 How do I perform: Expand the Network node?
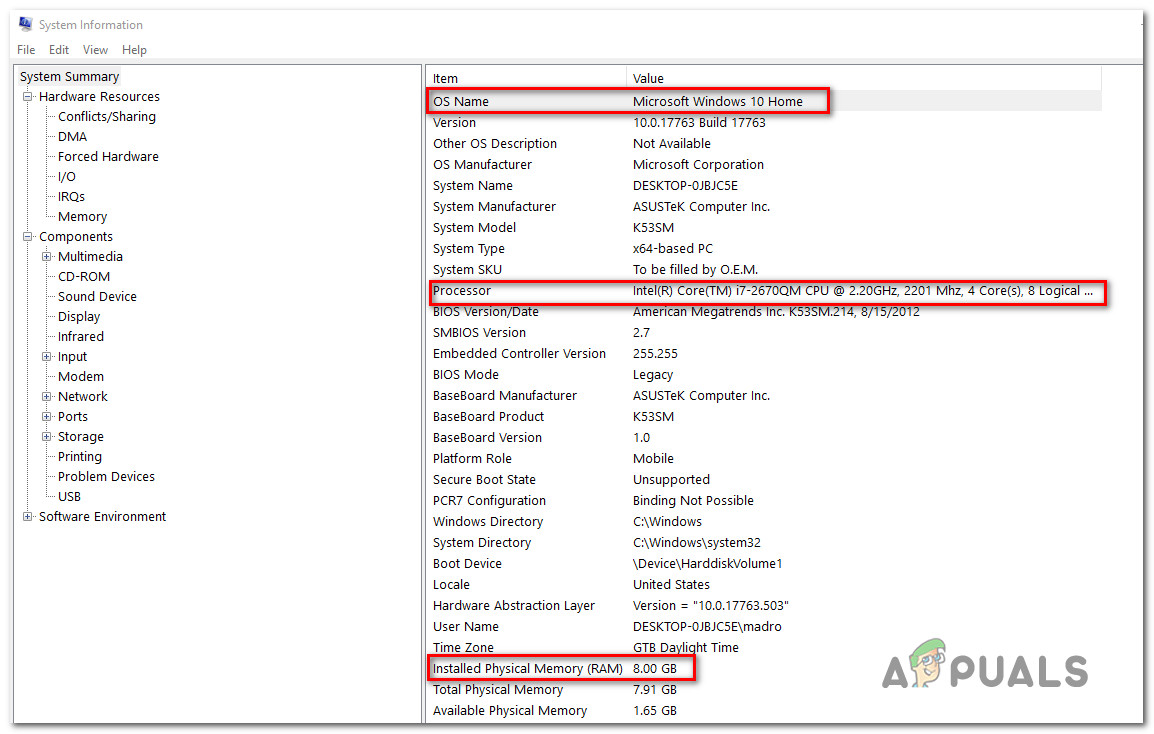pos(47,396)
